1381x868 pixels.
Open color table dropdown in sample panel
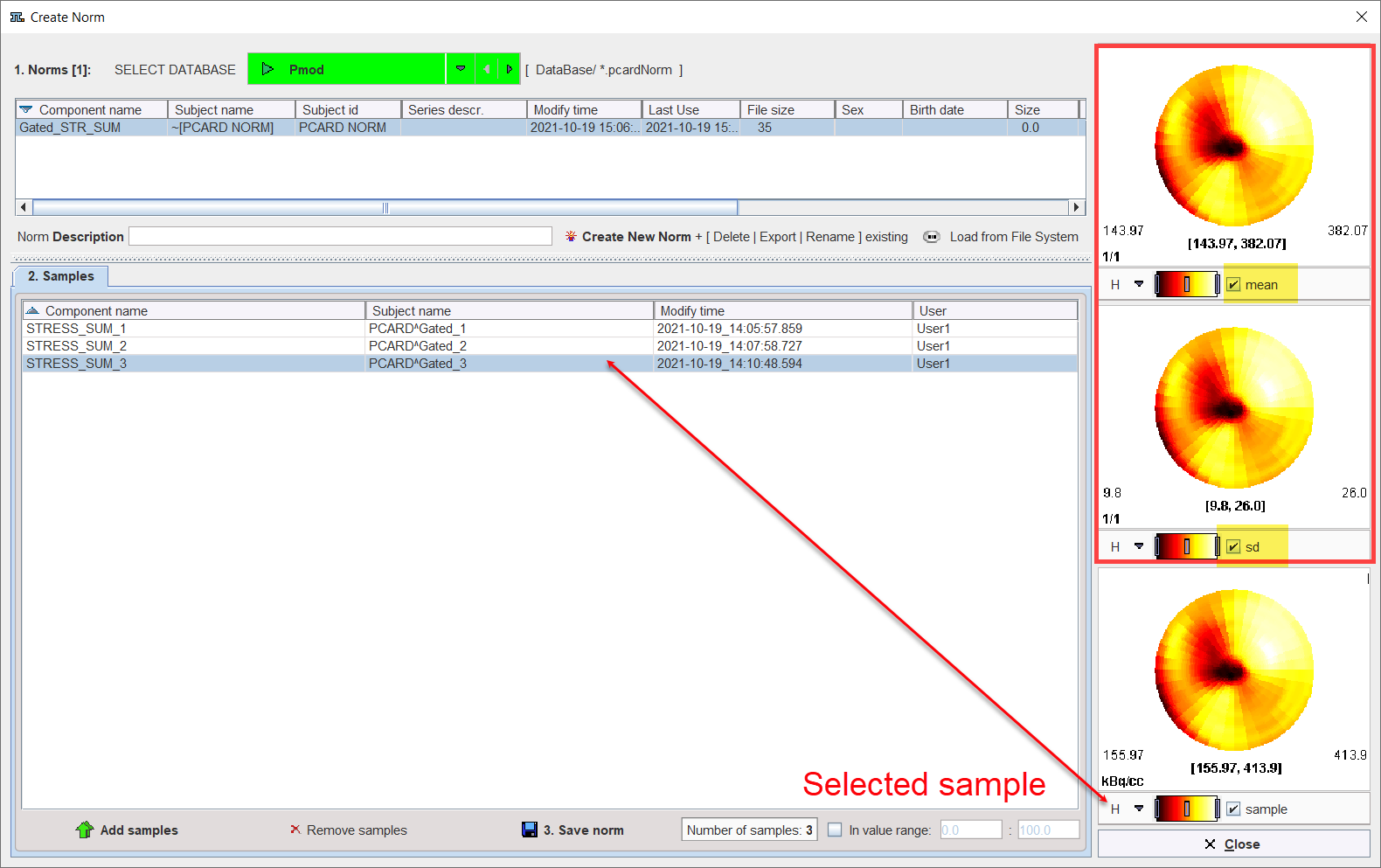tap(1139, 809)
